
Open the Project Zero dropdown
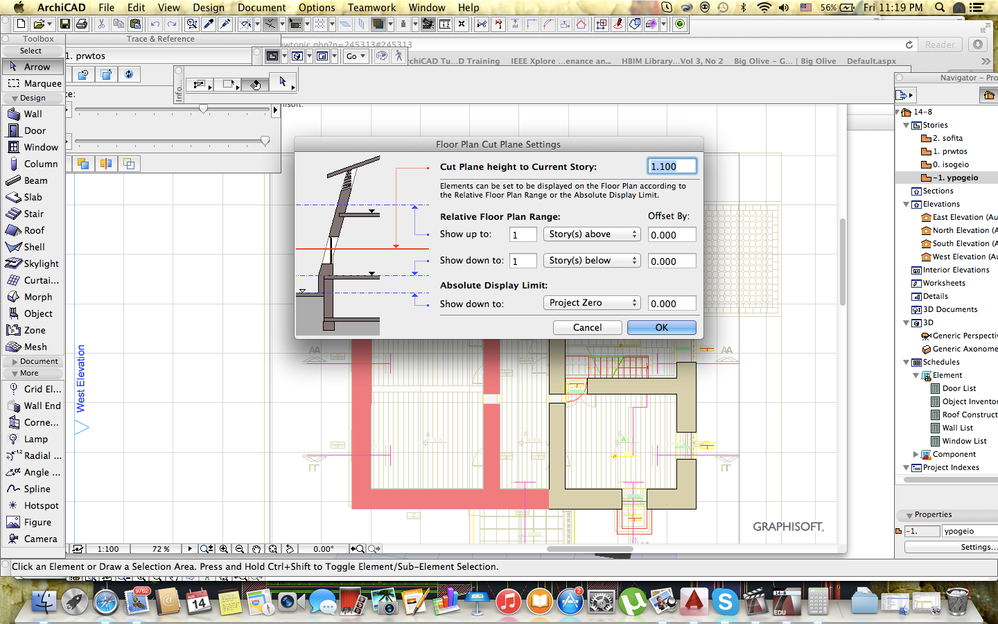591,303
